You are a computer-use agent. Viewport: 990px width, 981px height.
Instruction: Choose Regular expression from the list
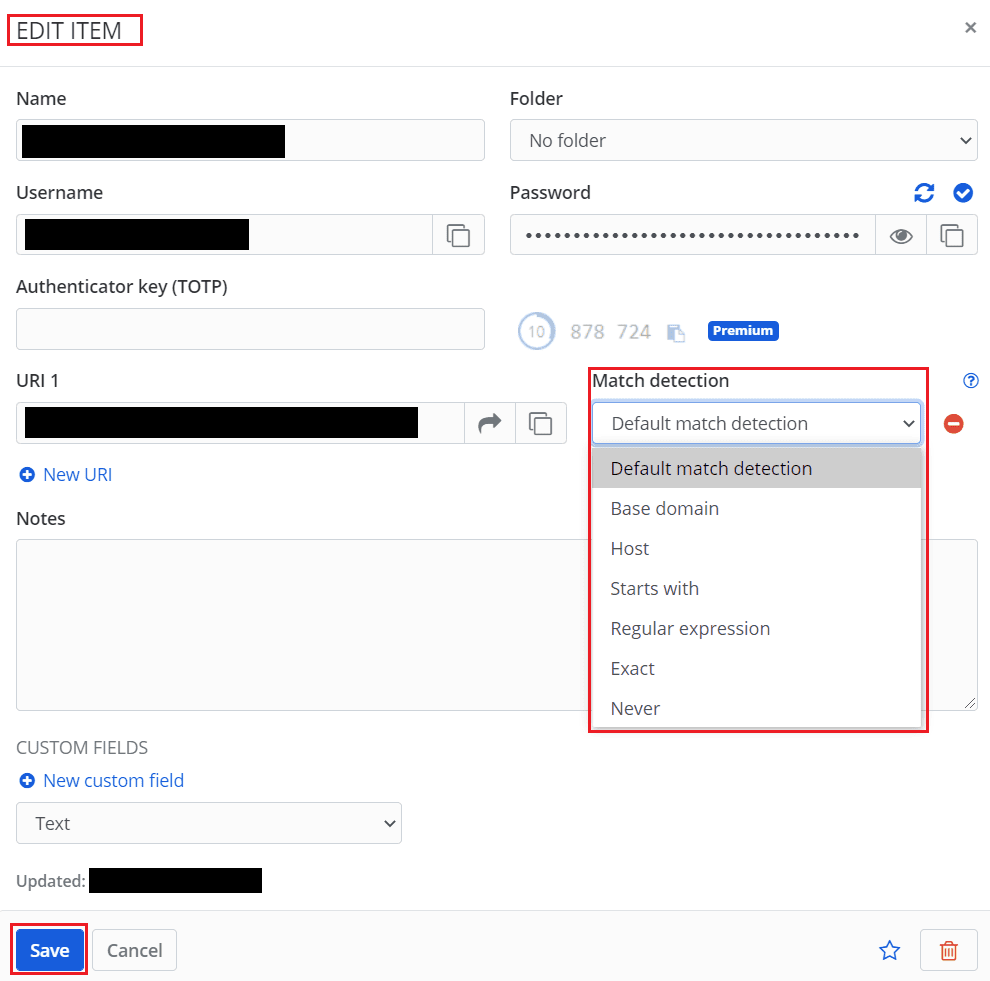(x=690, y=628)
